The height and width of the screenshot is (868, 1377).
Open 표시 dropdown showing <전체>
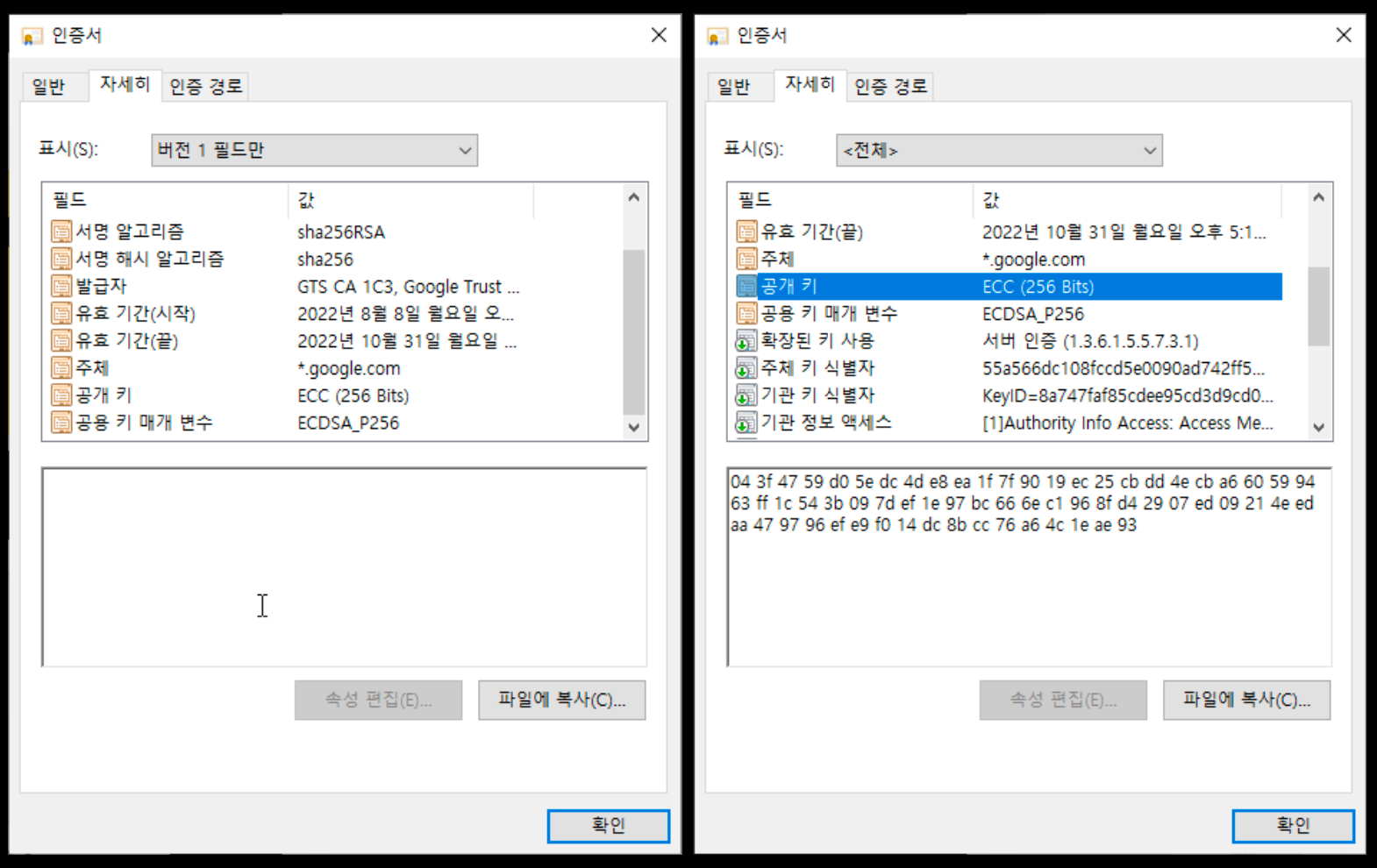999,150
